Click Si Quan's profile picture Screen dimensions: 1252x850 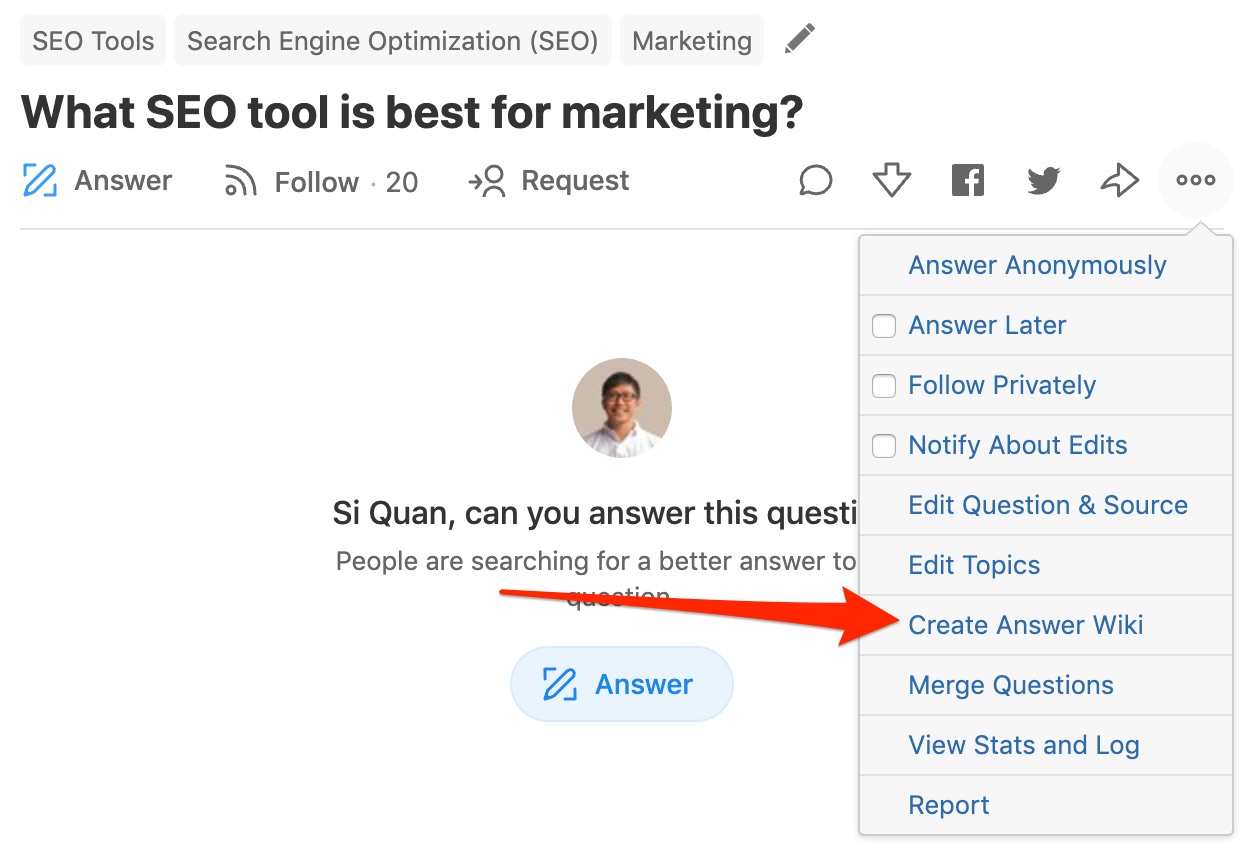[x=621, y=407]
